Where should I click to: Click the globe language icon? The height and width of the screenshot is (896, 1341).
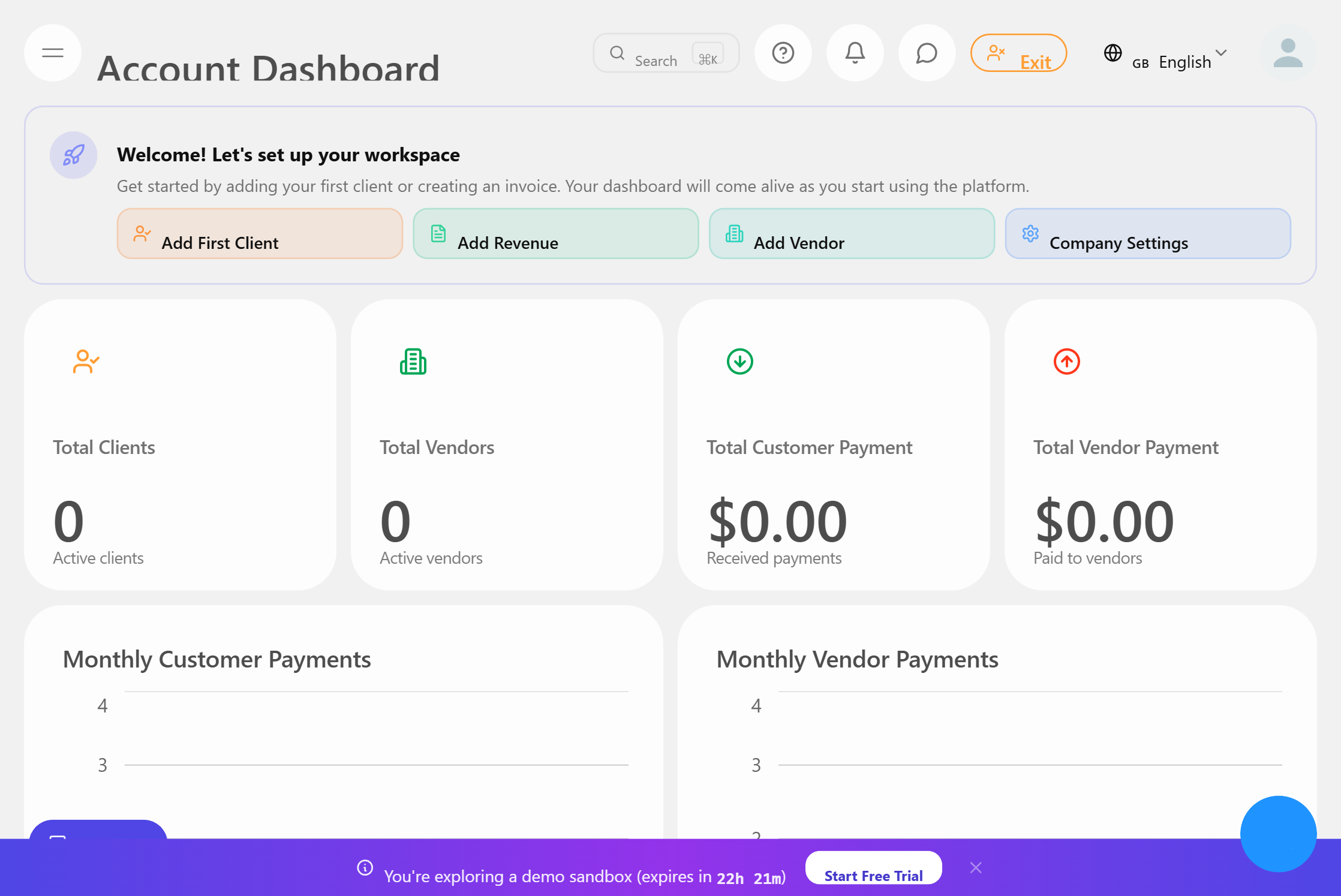(1113, 53)
